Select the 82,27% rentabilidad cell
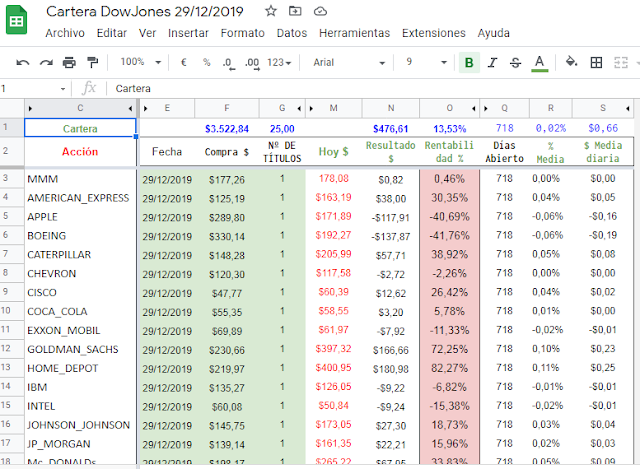640x469 pixels. [449, 368]
